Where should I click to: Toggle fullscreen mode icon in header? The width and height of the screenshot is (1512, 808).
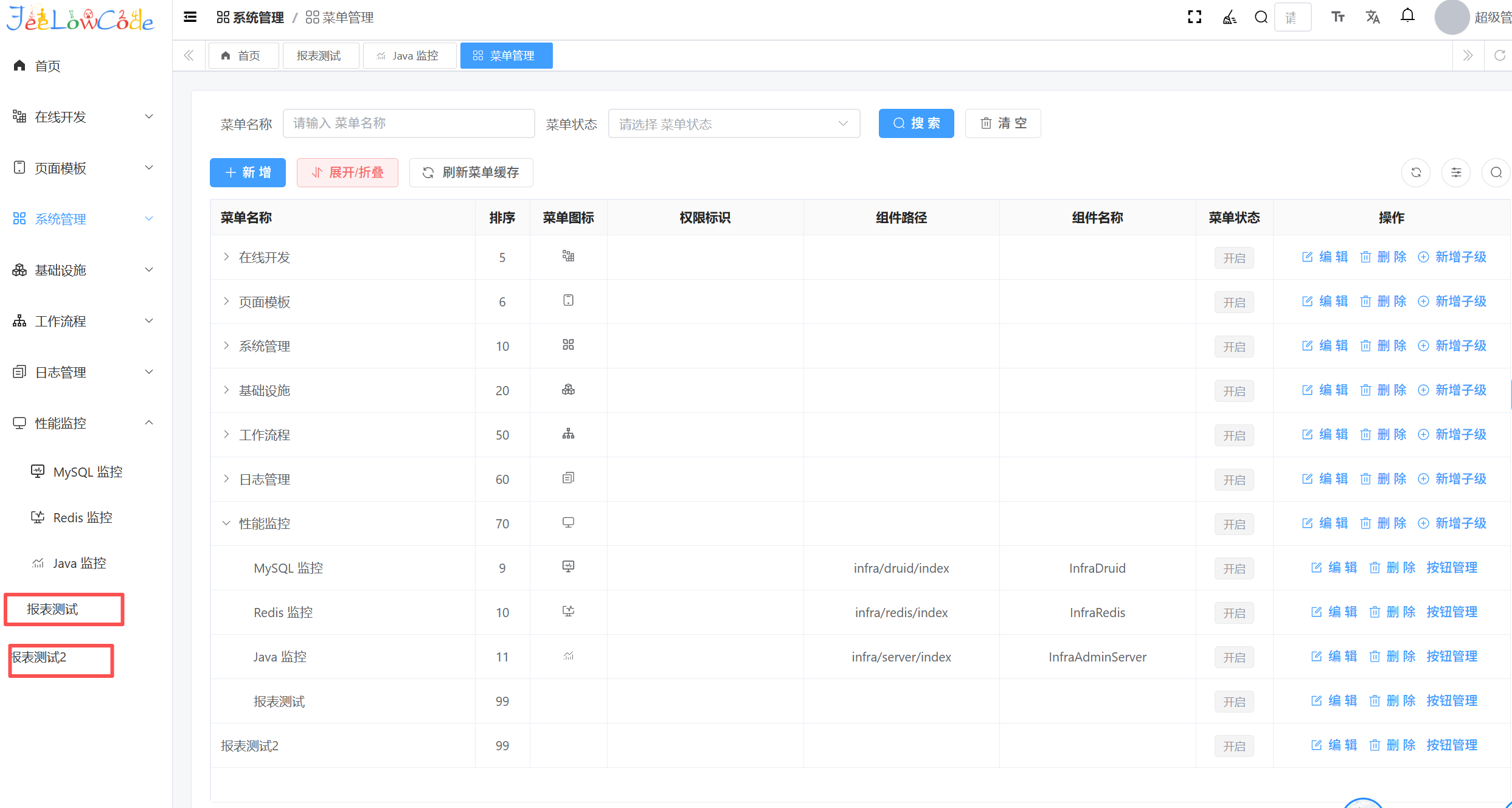click(x=1194, y=17)
